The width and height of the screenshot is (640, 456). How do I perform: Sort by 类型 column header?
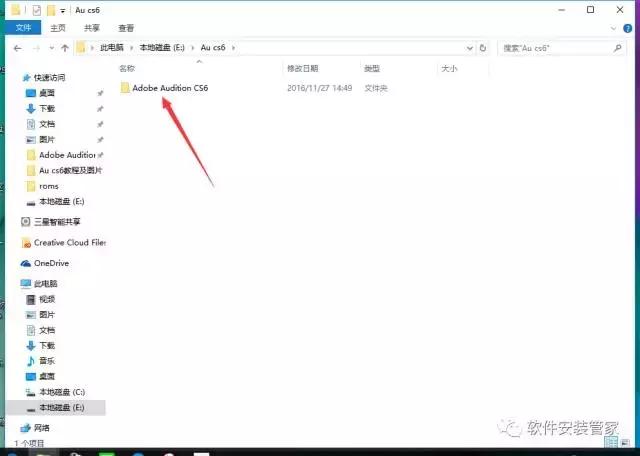[x=372, y=69]
